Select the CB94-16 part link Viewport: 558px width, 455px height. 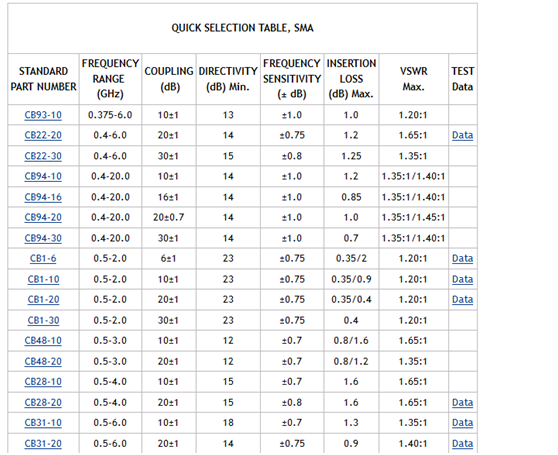pos(43,197)
